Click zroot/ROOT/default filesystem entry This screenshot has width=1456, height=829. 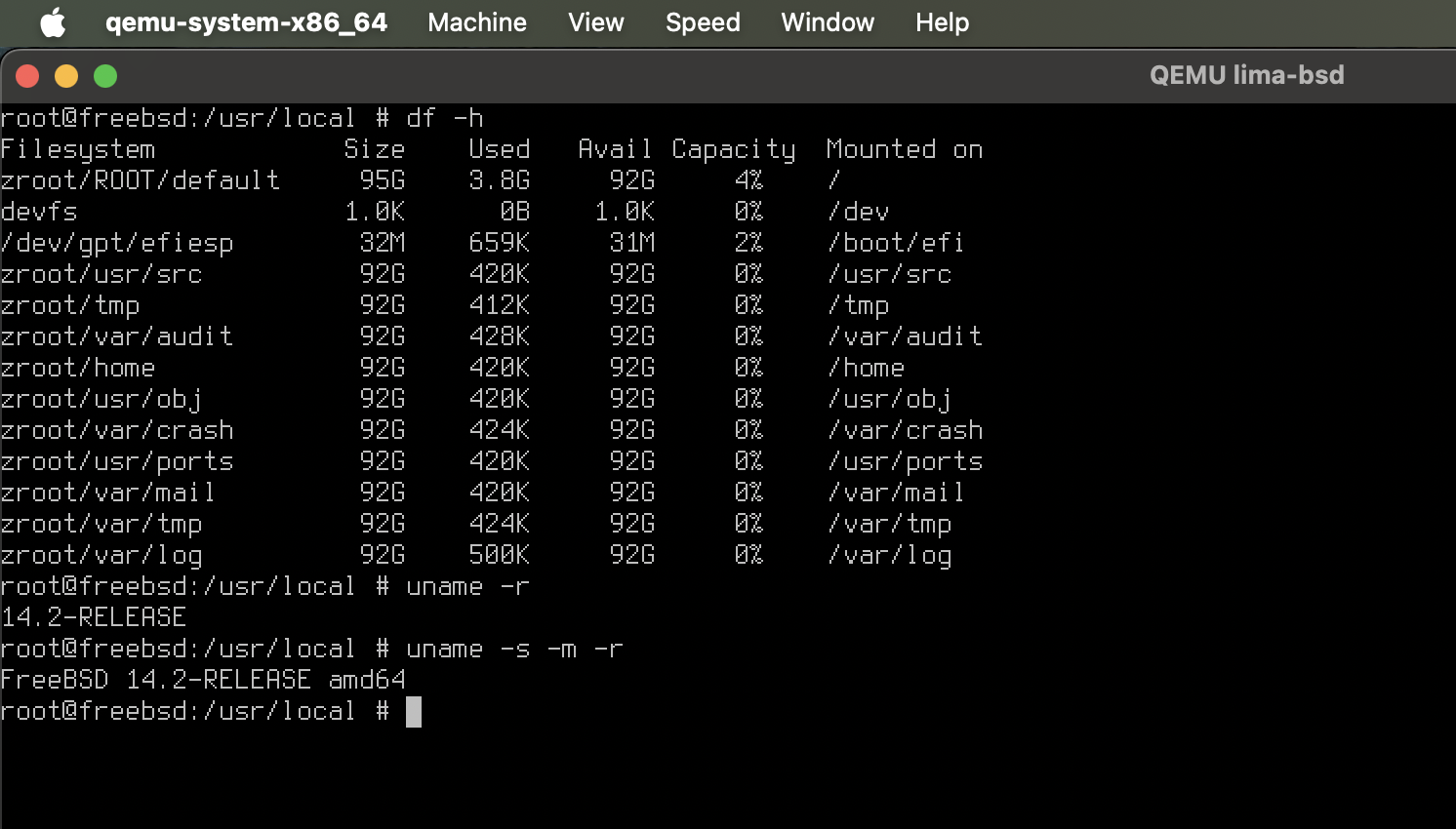pos(141,180)
